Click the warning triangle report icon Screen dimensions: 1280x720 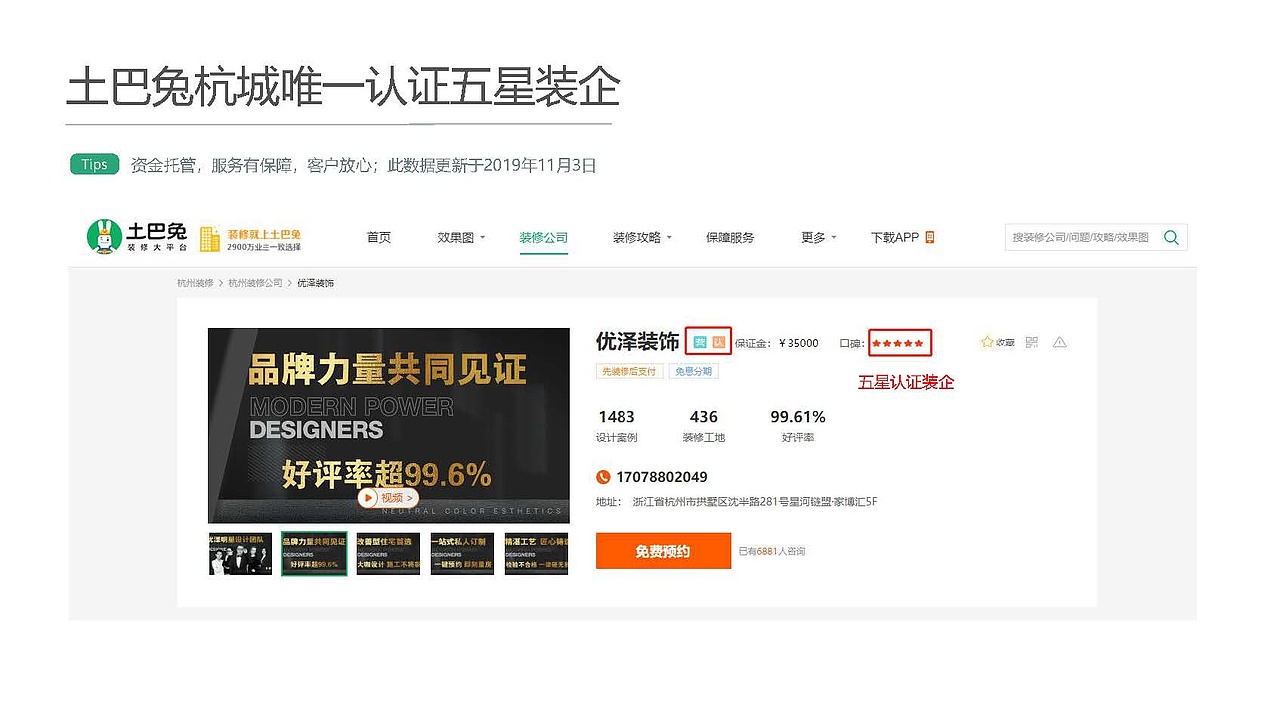point(1060,342)
